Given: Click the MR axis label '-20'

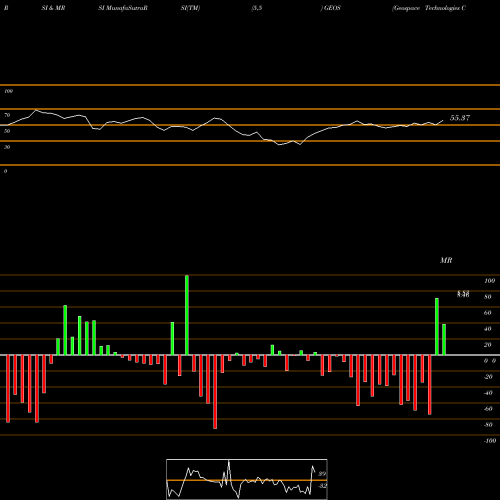Looking at the screenshot, I should click(x=488, y=377).
